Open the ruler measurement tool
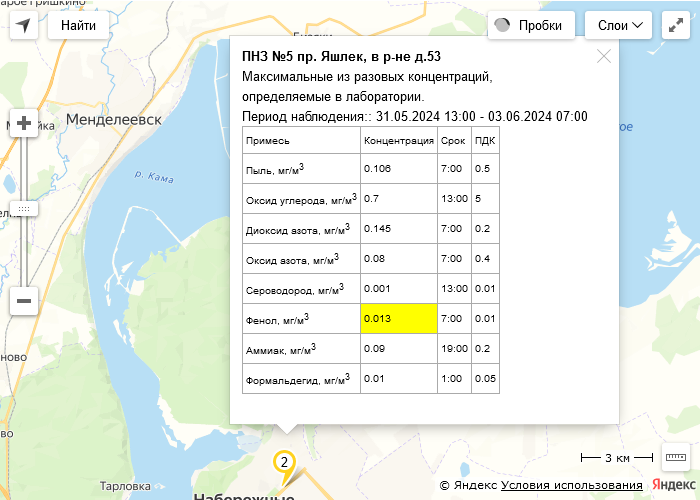This screenshot has width=700, height=500. [675, 457]
